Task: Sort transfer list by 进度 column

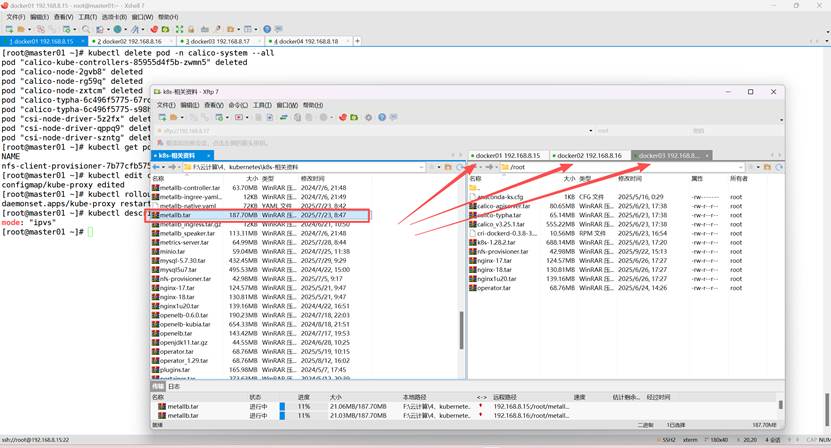Action: point(304,397)
